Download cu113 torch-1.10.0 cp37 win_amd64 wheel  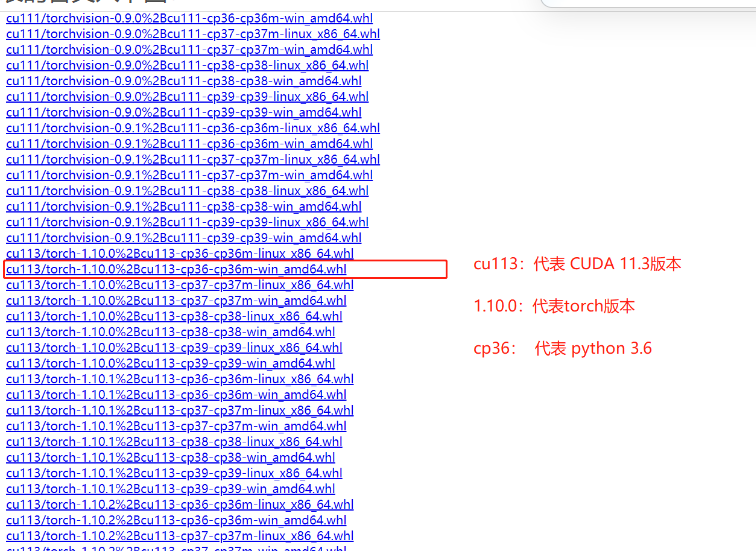pos(176,301)
